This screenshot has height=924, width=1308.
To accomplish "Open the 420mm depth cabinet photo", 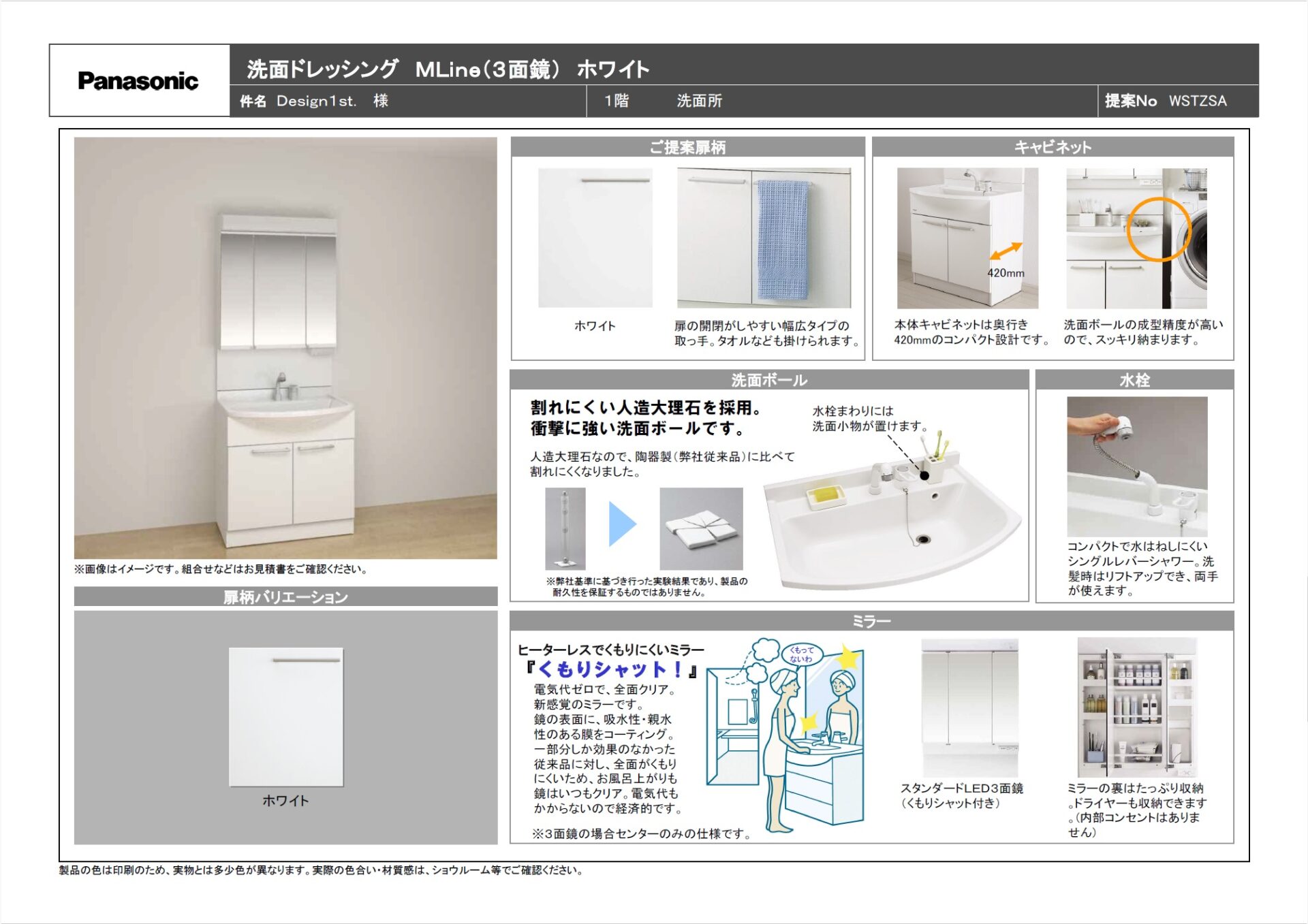I will point(967,238).
